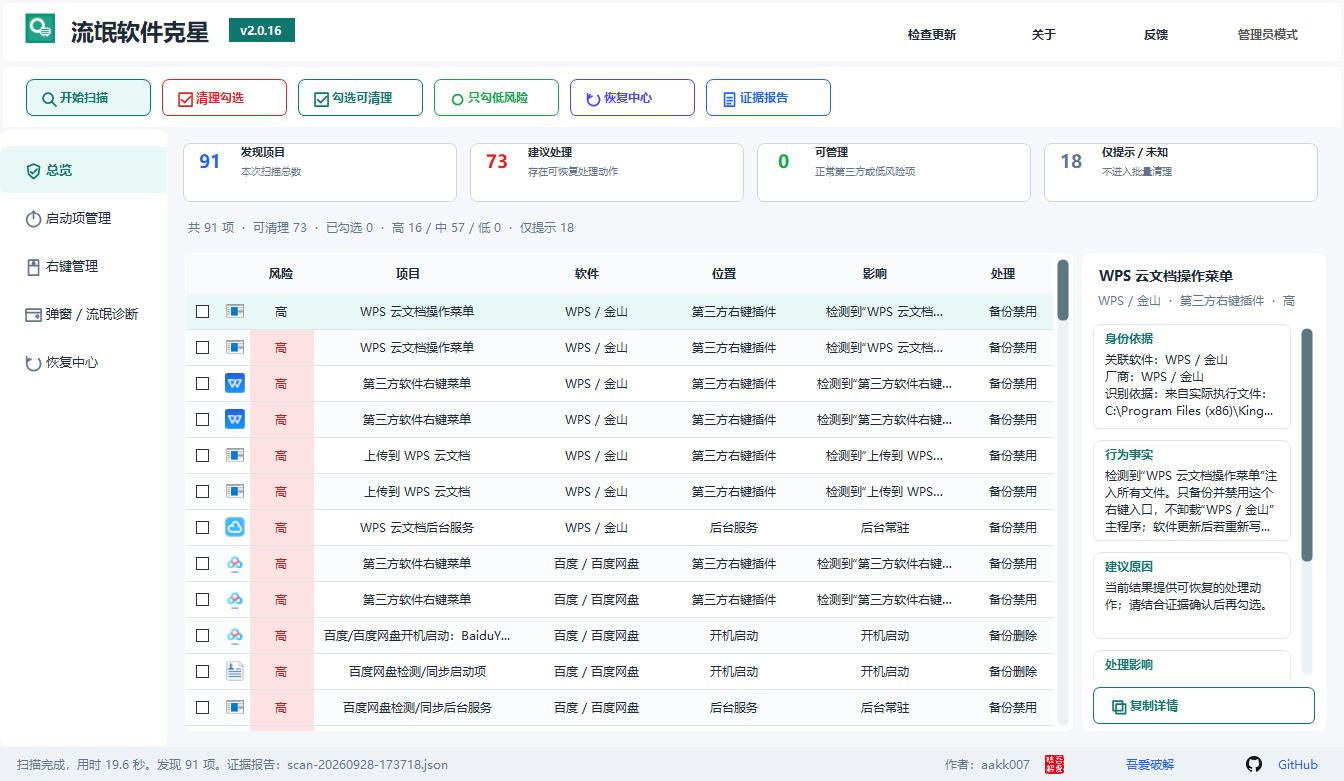This screenshot has height=781, width=1344.
Task: Open the 总览 sidebar tab
Action: coord(84,170)
